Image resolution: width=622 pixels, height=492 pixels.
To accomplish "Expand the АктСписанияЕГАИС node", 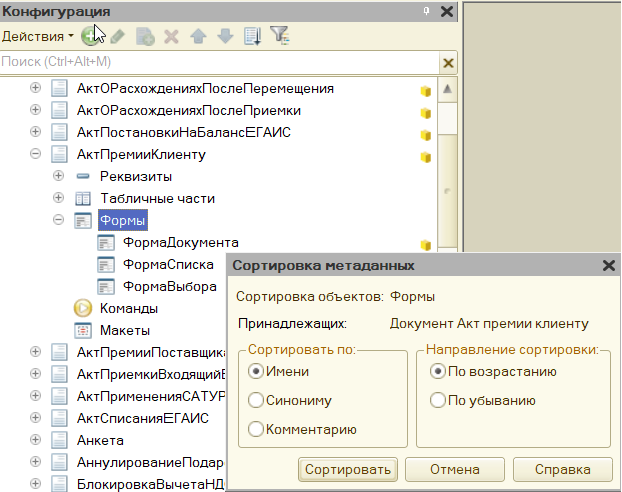I will [35, 417].
